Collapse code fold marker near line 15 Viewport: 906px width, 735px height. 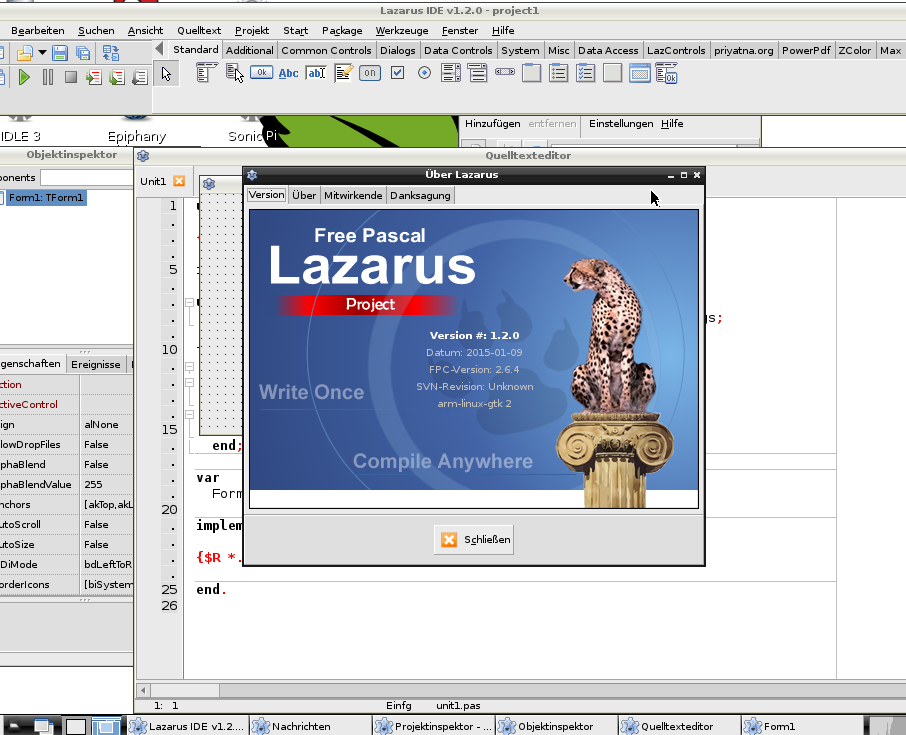[189, 413]
